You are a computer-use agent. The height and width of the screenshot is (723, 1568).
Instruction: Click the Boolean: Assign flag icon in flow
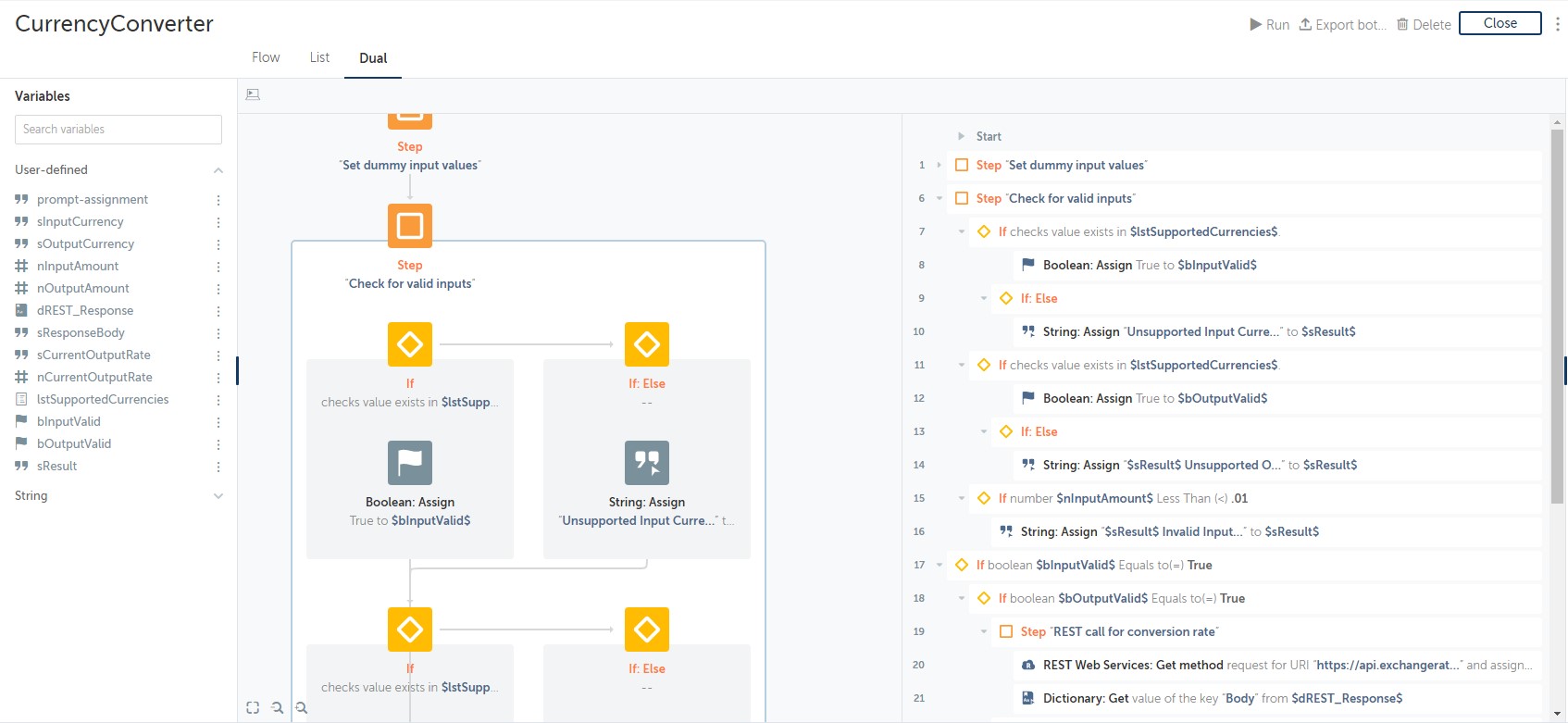point(409,463)
